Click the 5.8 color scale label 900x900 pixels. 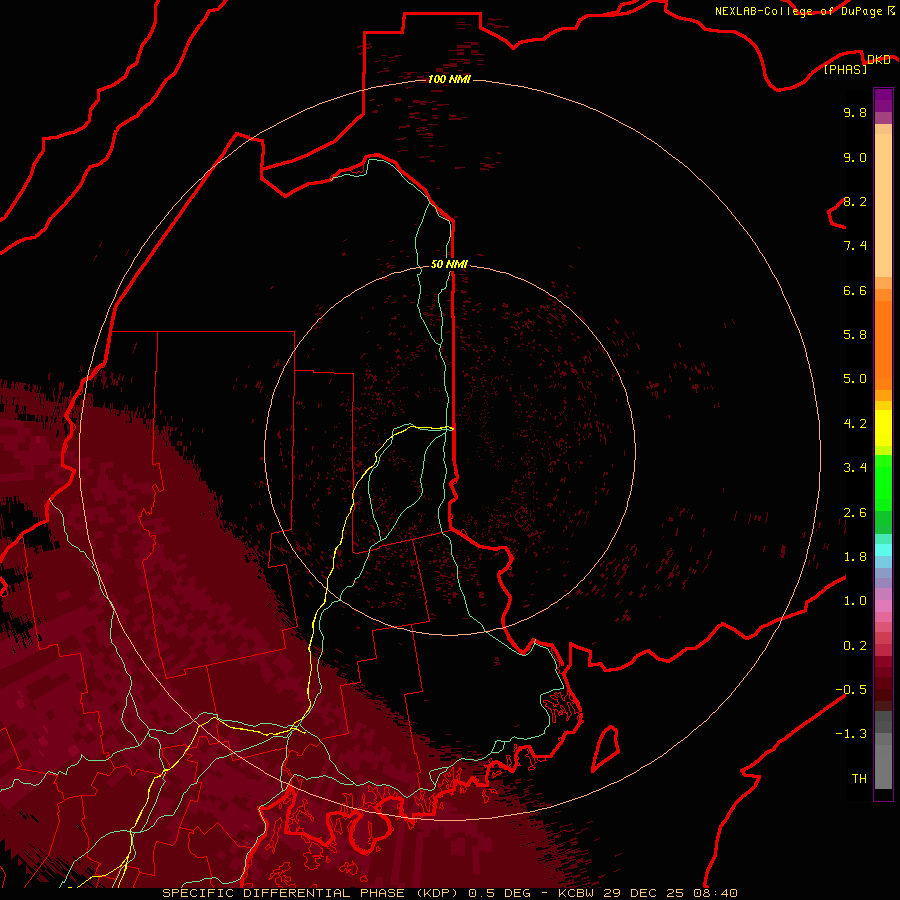[x=855, y=335]
